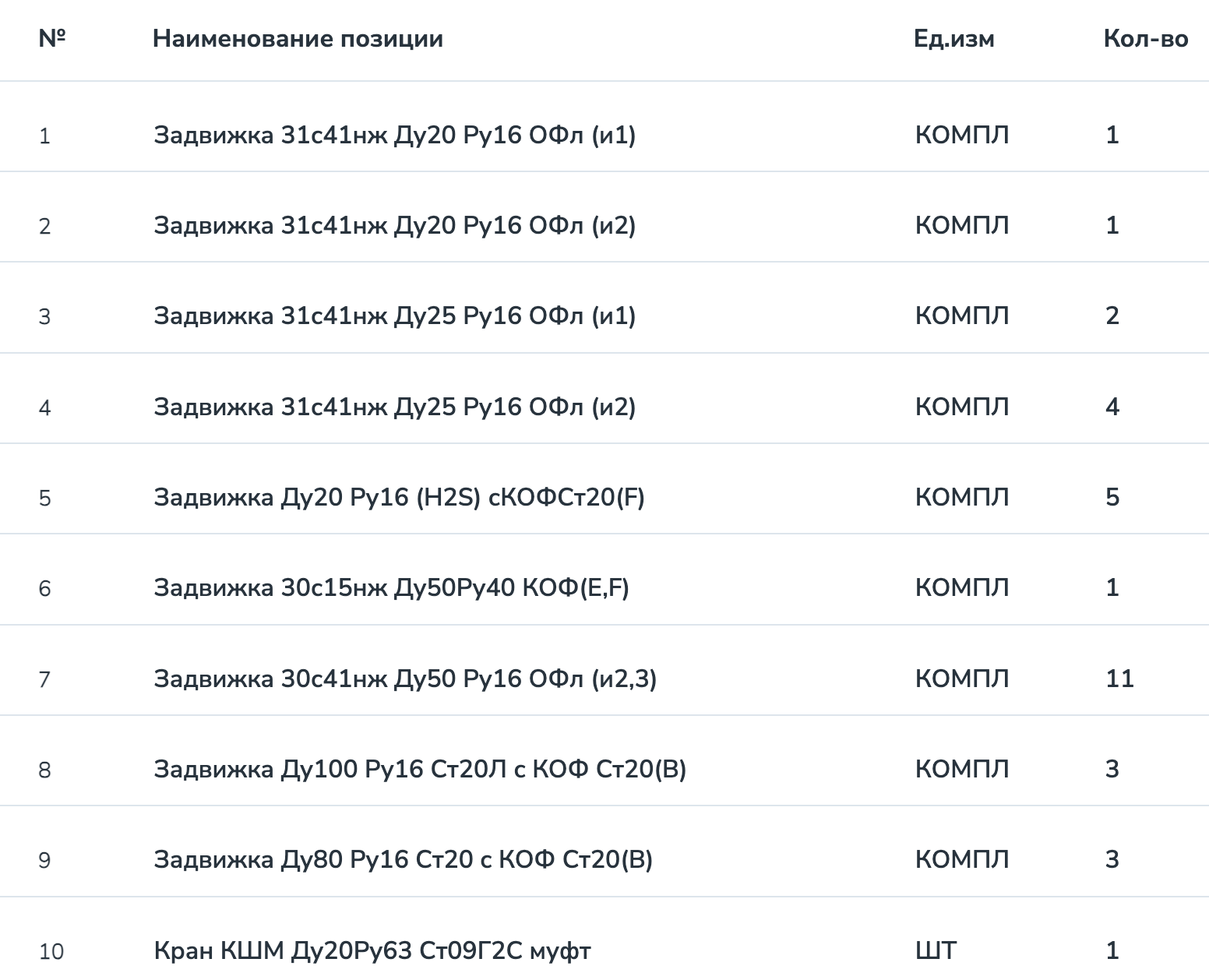Click quantity 4 in row 4
This screenshot has height=980, width=1209.
(1112, 407)
